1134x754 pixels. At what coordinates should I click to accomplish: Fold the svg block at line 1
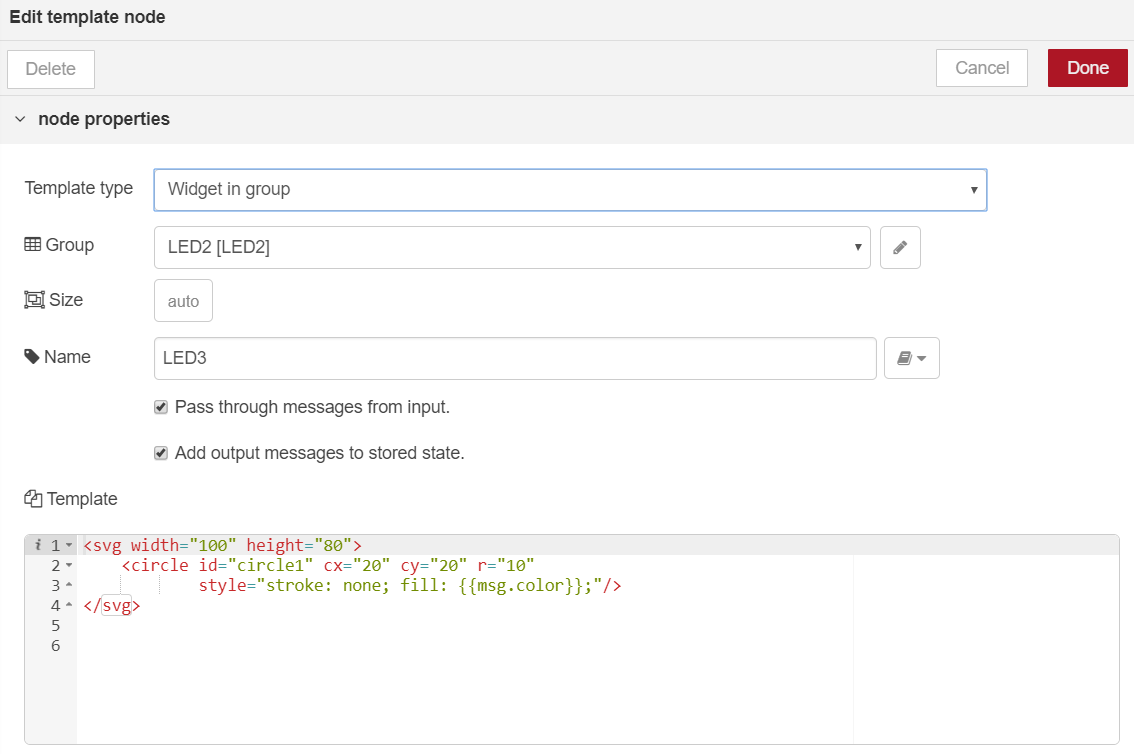click(x=69, y=546)
